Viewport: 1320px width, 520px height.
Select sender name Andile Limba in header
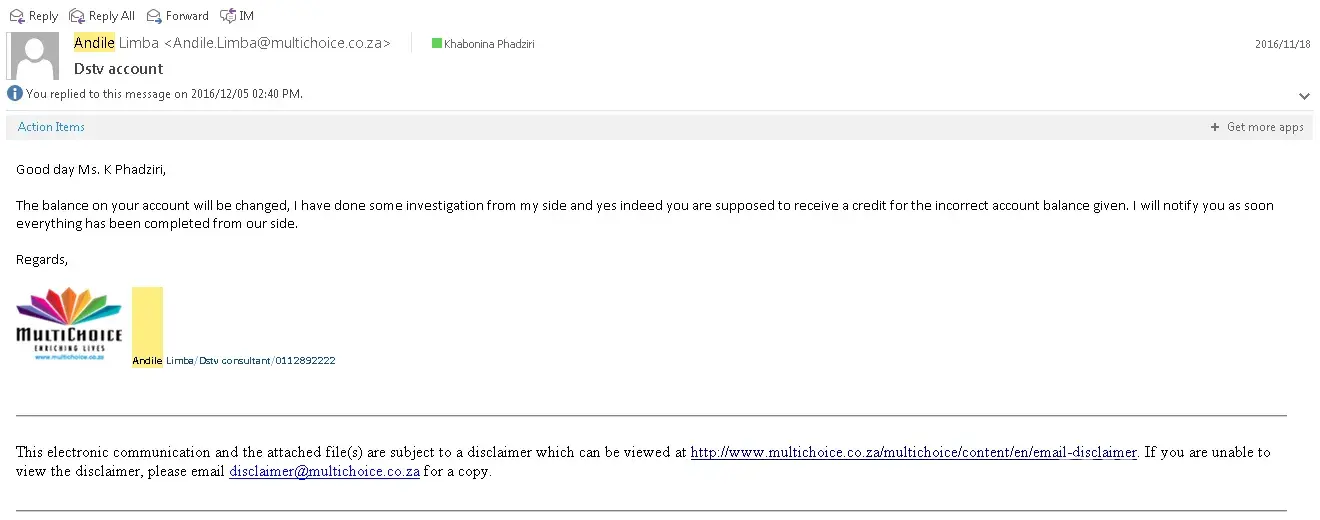116,43
